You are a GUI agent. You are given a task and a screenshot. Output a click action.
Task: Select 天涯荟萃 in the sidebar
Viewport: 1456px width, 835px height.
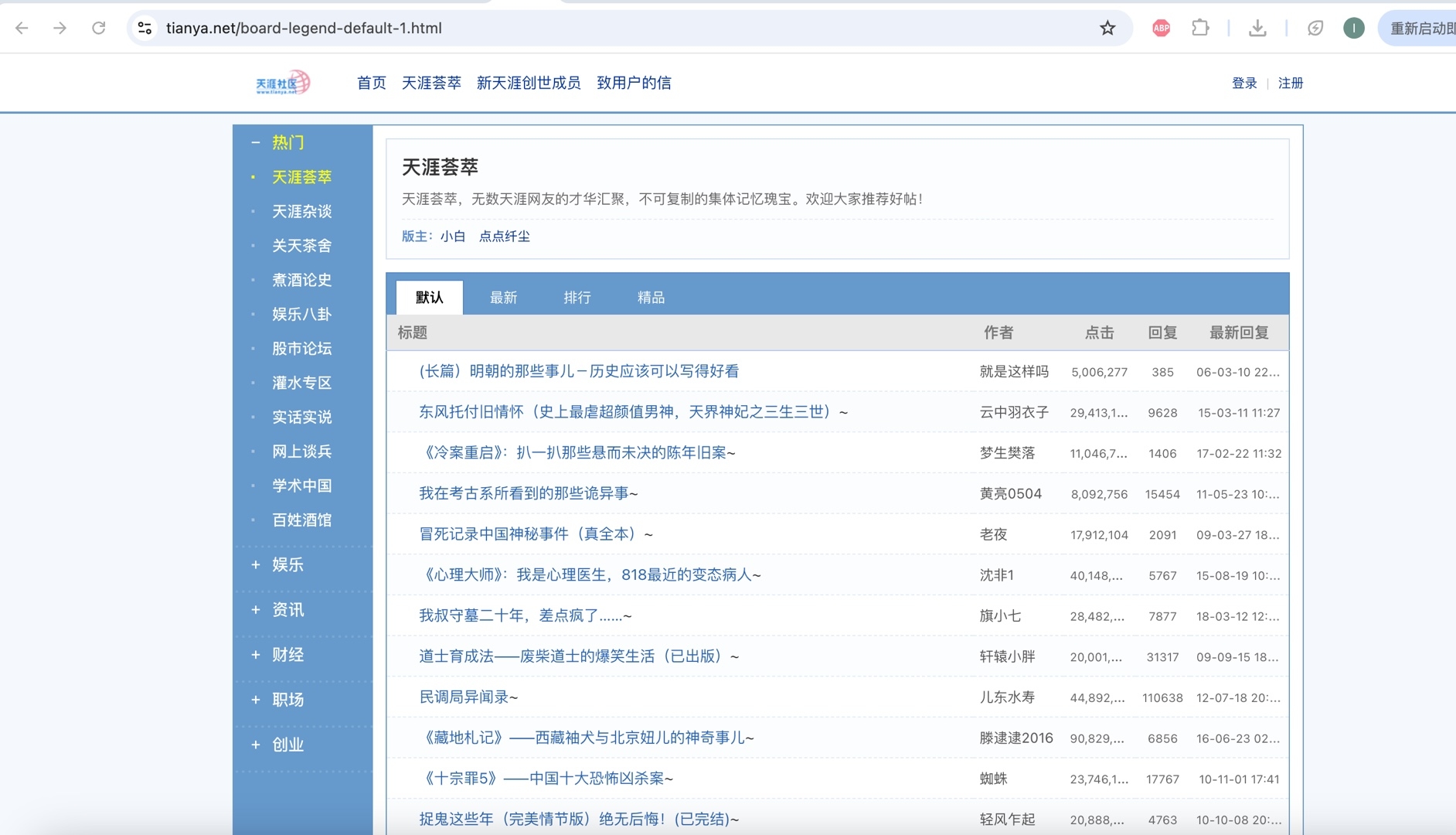(x=301, y=177)
